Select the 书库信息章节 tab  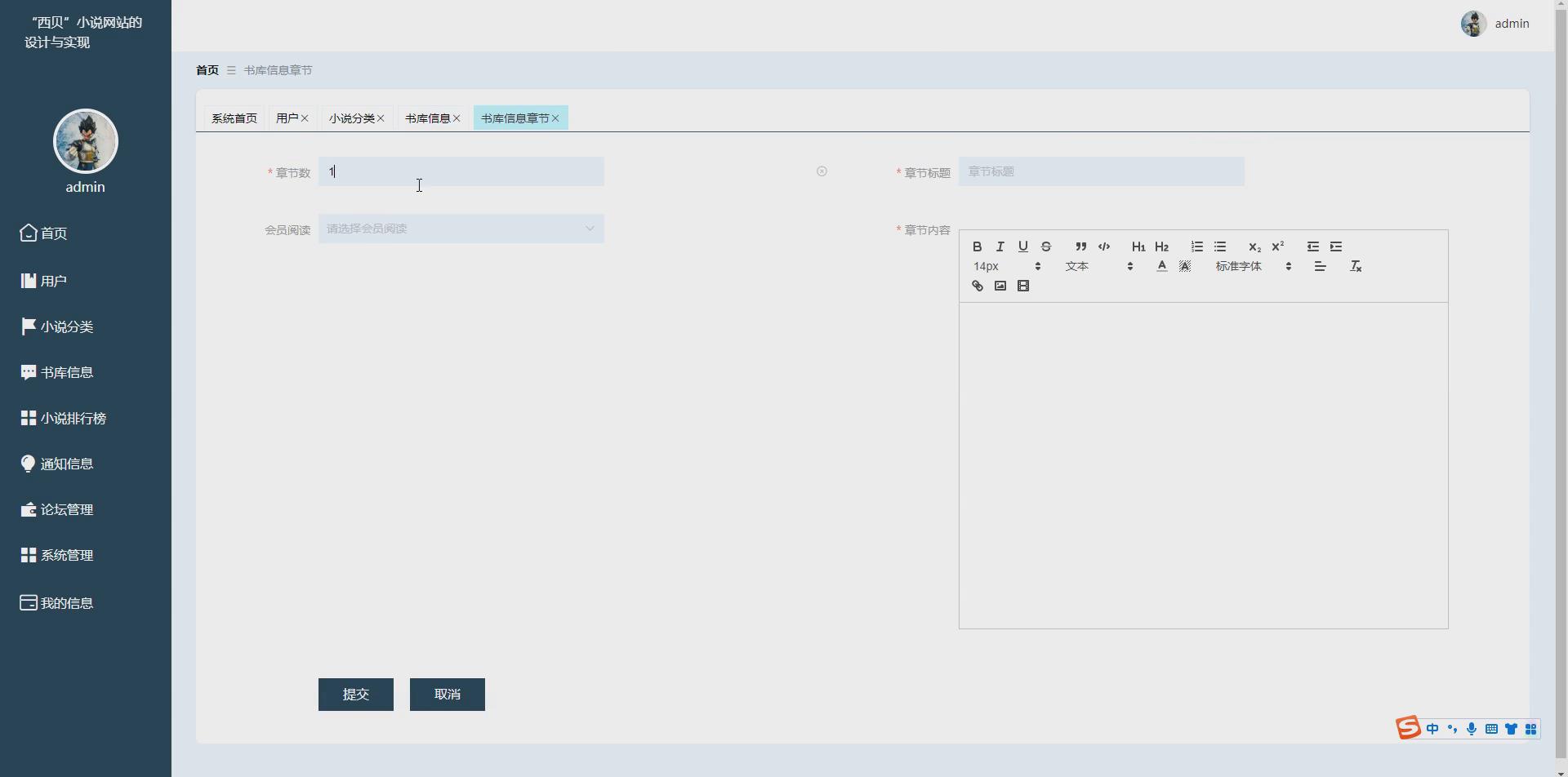pos(514,118)
